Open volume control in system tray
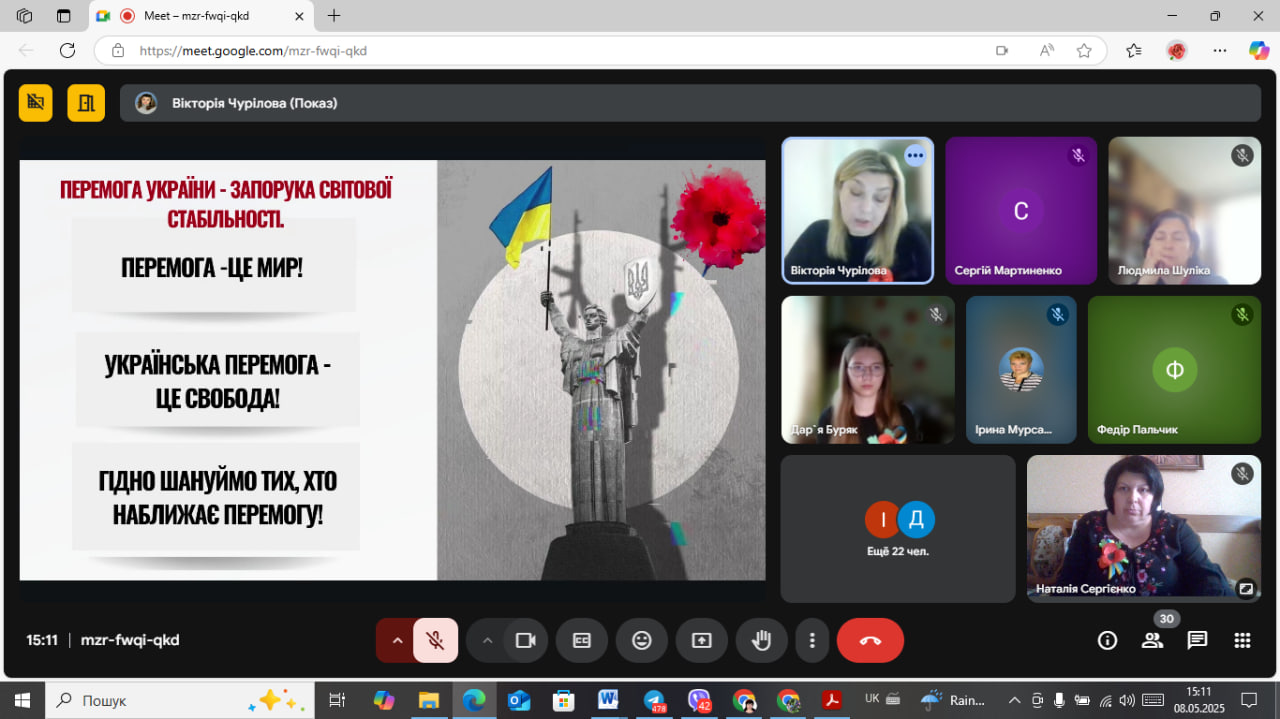 tap(1127, 700)
